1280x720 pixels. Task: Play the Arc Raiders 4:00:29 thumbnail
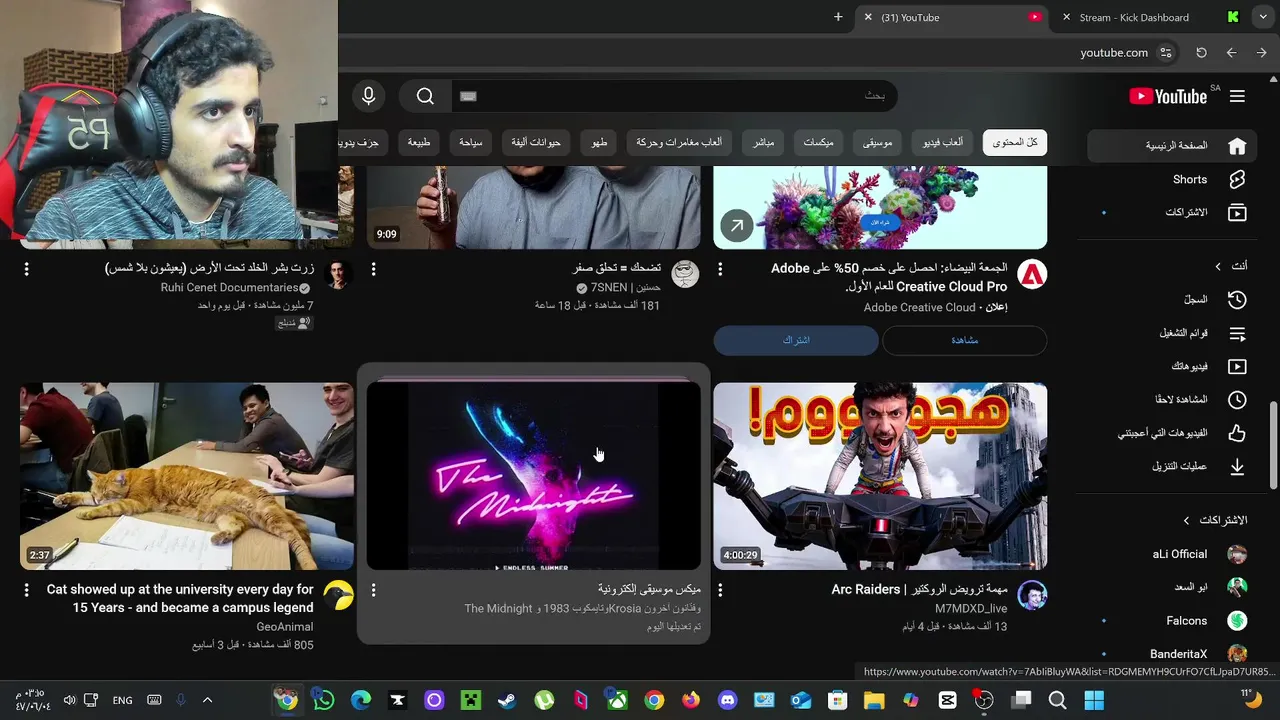click(x=880, y=476)
